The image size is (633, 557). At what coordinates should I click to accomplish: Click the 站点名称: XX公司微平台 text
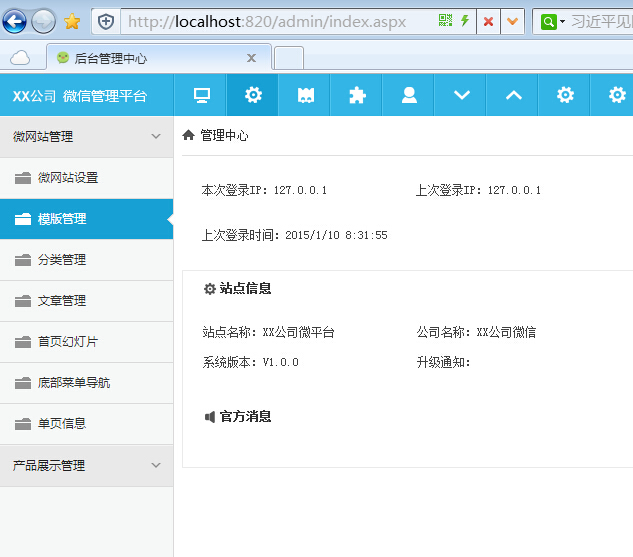point(268,332)
